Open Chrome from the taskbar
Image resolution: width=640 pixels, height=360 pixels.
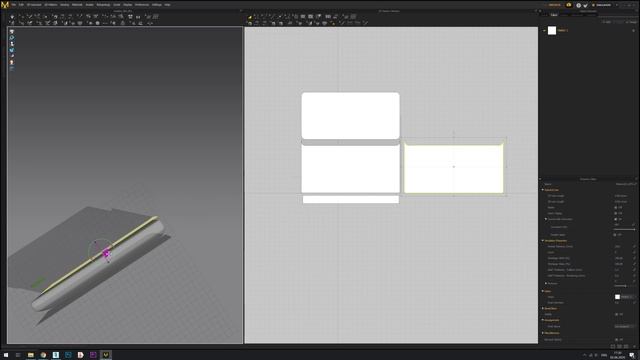click(x=43, y=355)
